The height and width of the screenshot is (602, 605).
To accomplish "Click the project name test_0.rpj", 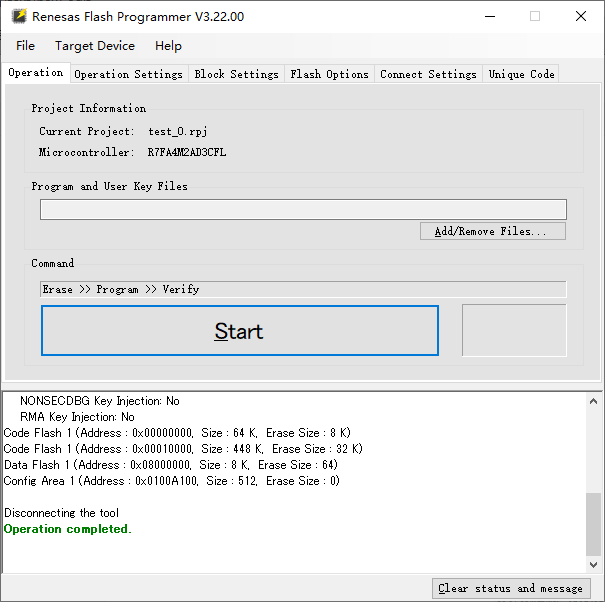I will click(x=177, y=131).
